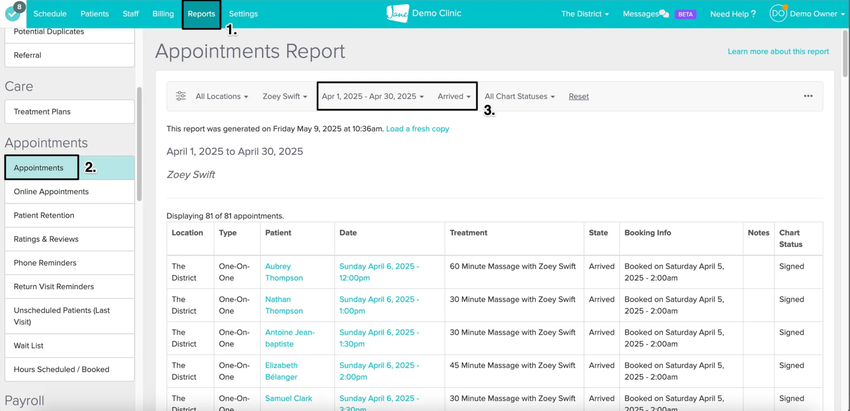Open Sunday April 6 12:00pm appointment link
The width and height of the screenshot is (850, 411).
[379, 272]
